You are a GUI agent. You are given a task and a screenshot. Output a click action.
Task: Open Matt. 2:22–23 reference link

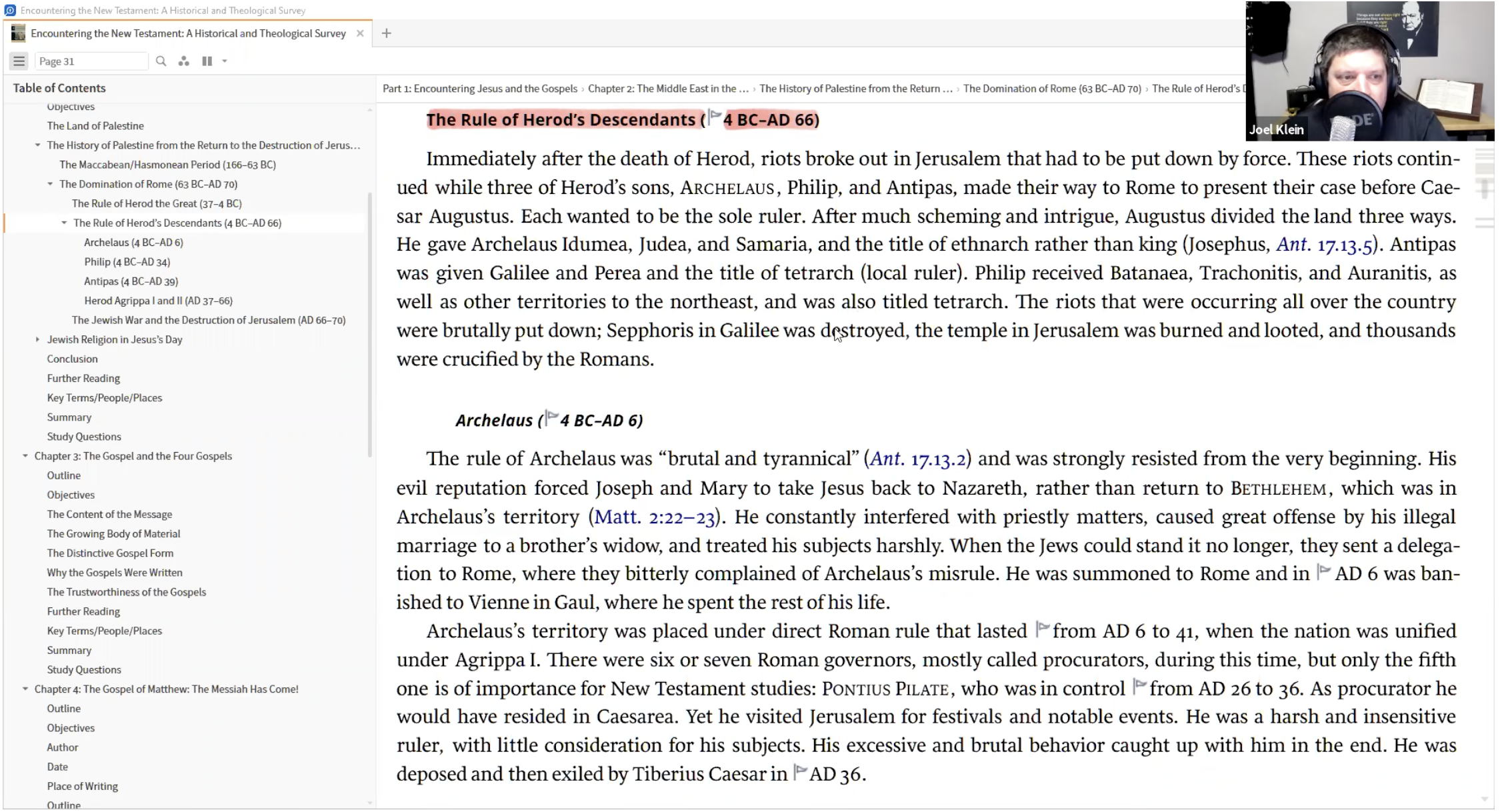(x=654, y=517)
